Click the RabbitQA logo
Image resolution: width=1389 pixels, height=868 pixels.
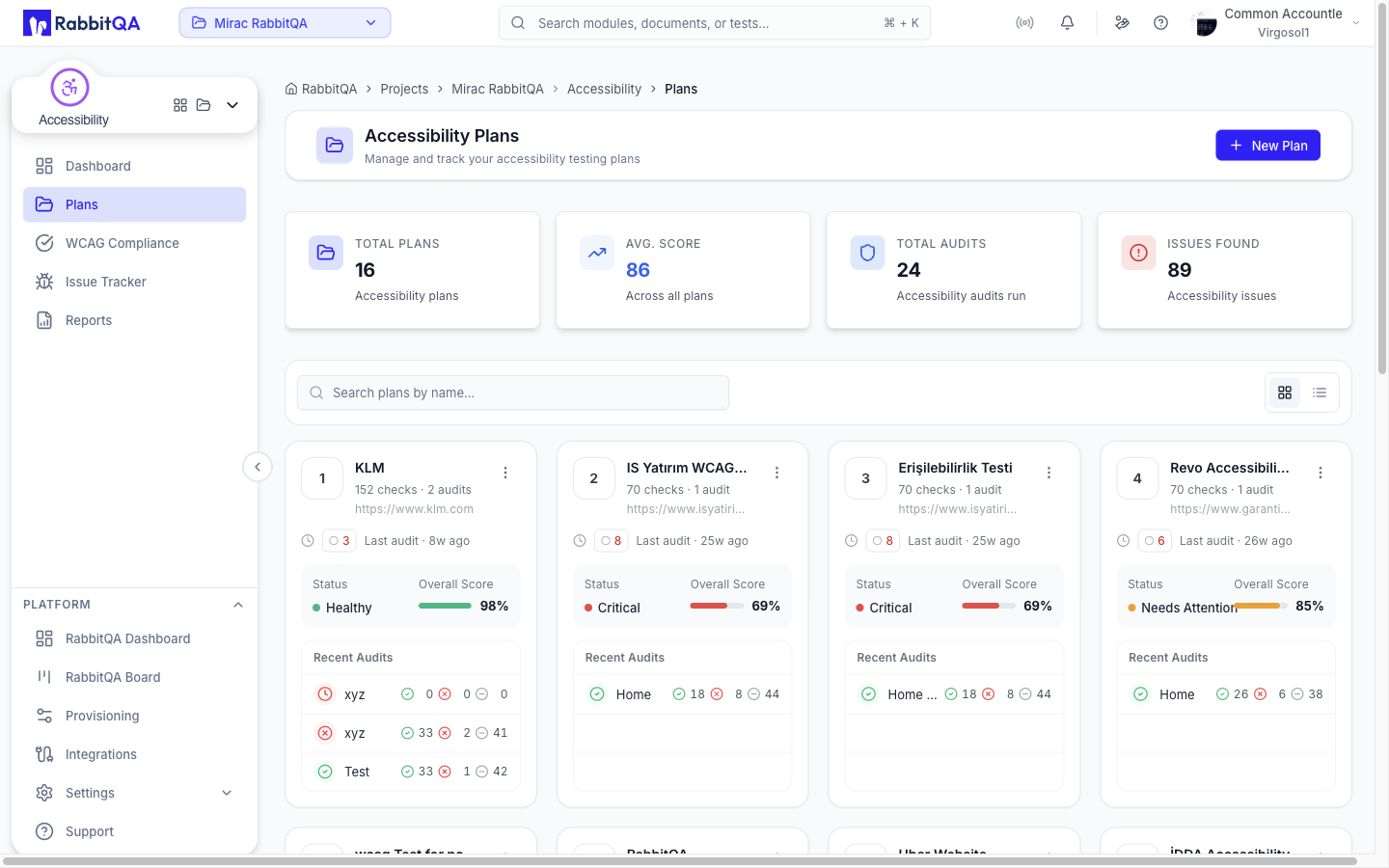[x=82, y=23]
